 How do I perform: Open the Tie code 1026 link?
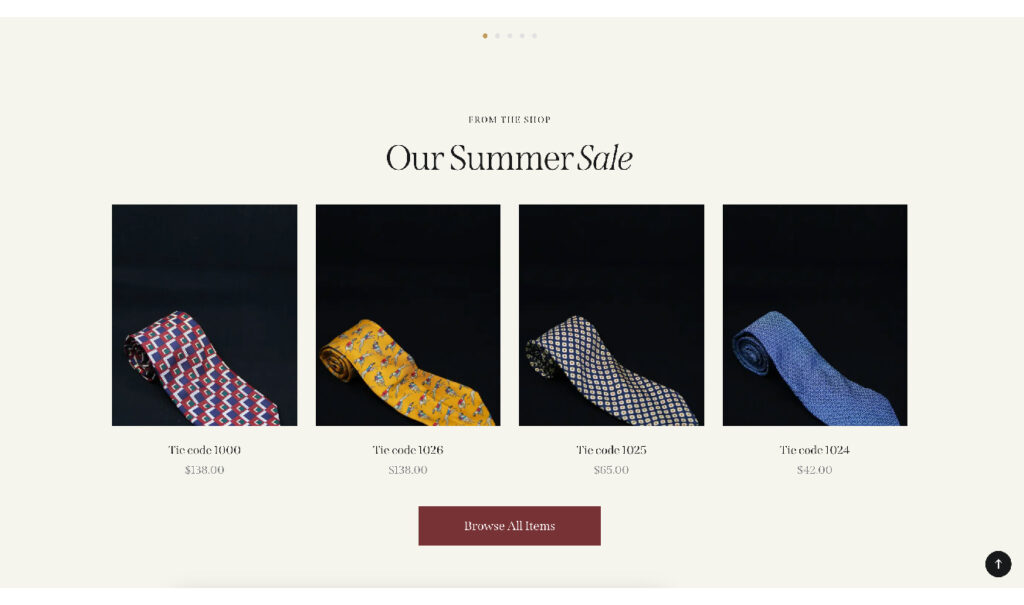tap(408, 450)
